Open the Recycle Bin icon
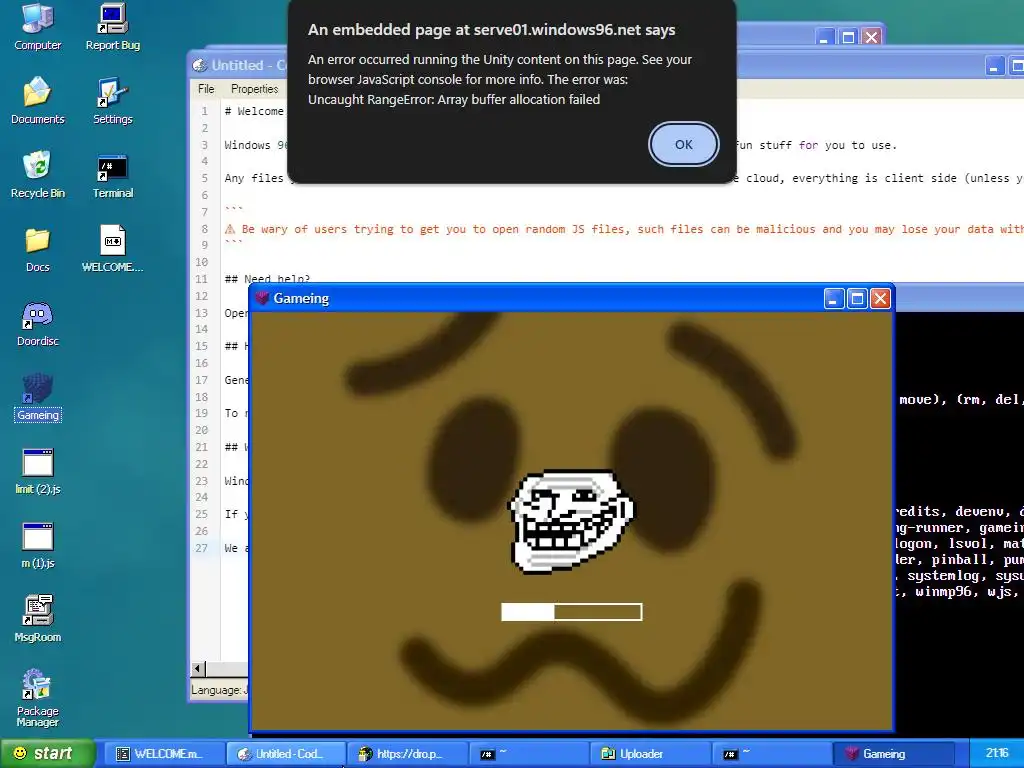Image resolution: width=1024 pixels, height=768 pixels. 37,174
